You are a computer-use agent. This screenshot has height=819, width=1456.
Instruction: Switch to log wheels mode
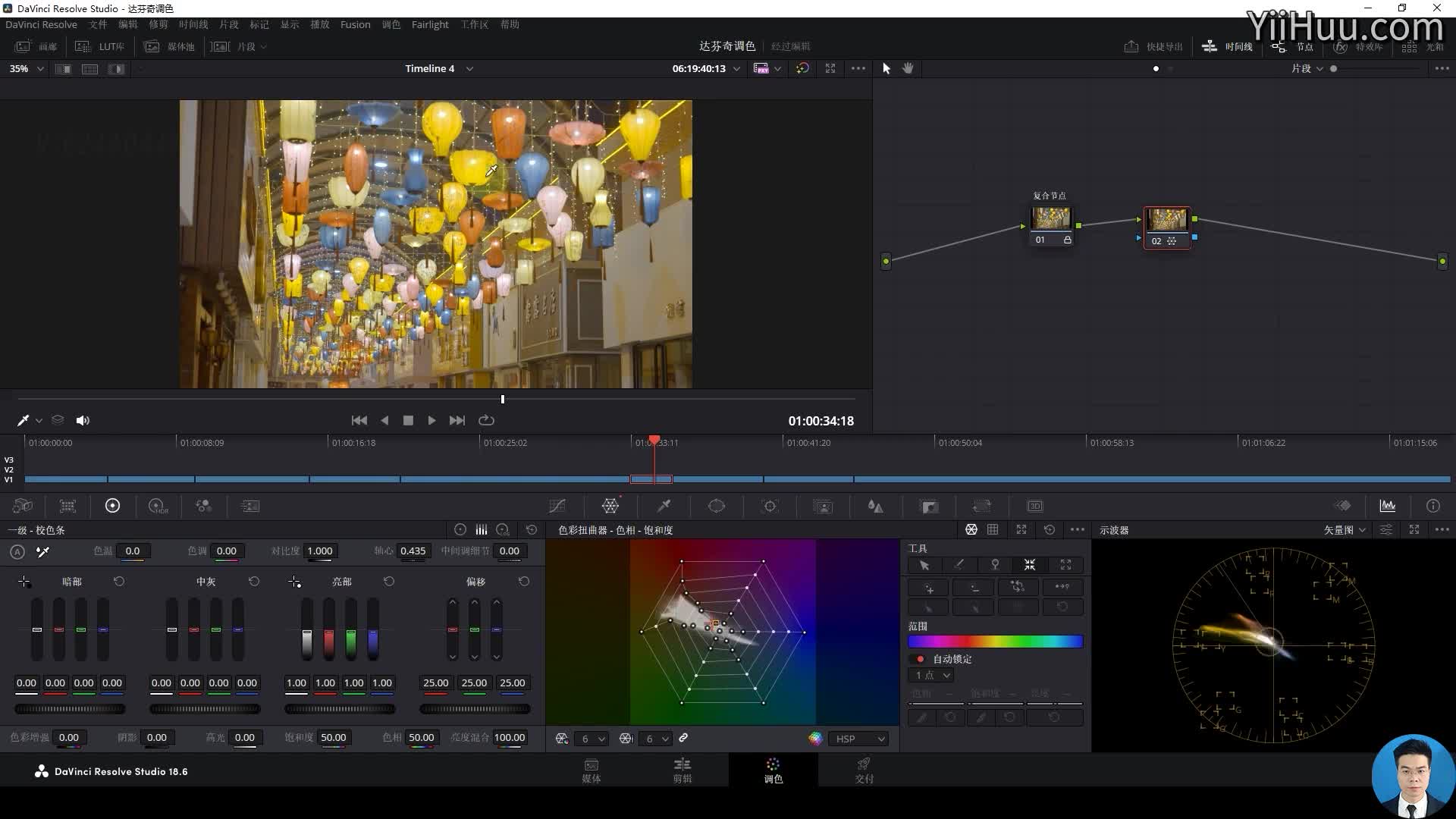[x=504, y=529]
